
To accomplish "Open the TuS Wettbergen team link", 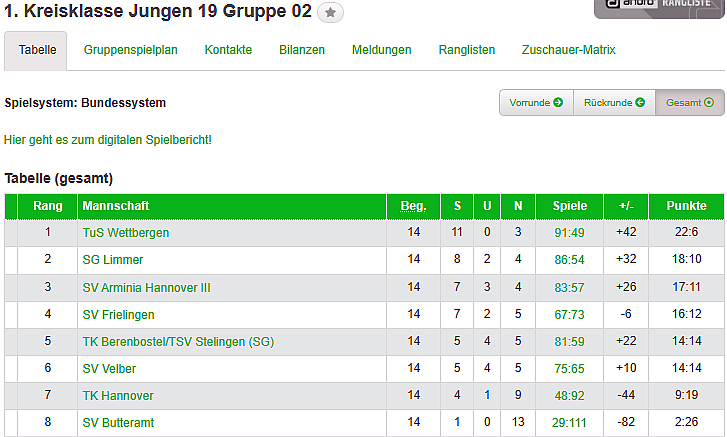I will coord(126,233).
